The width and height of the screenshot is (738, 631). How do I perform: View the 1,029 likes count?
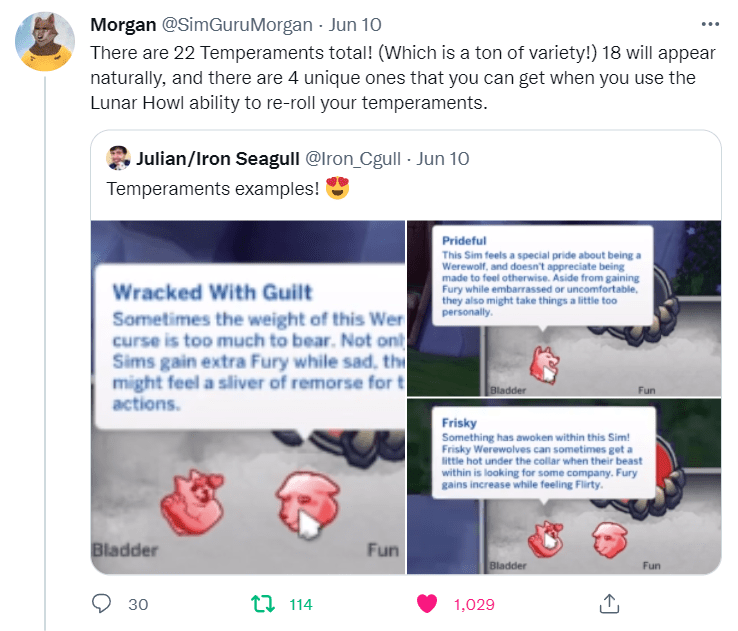[474, 604]
